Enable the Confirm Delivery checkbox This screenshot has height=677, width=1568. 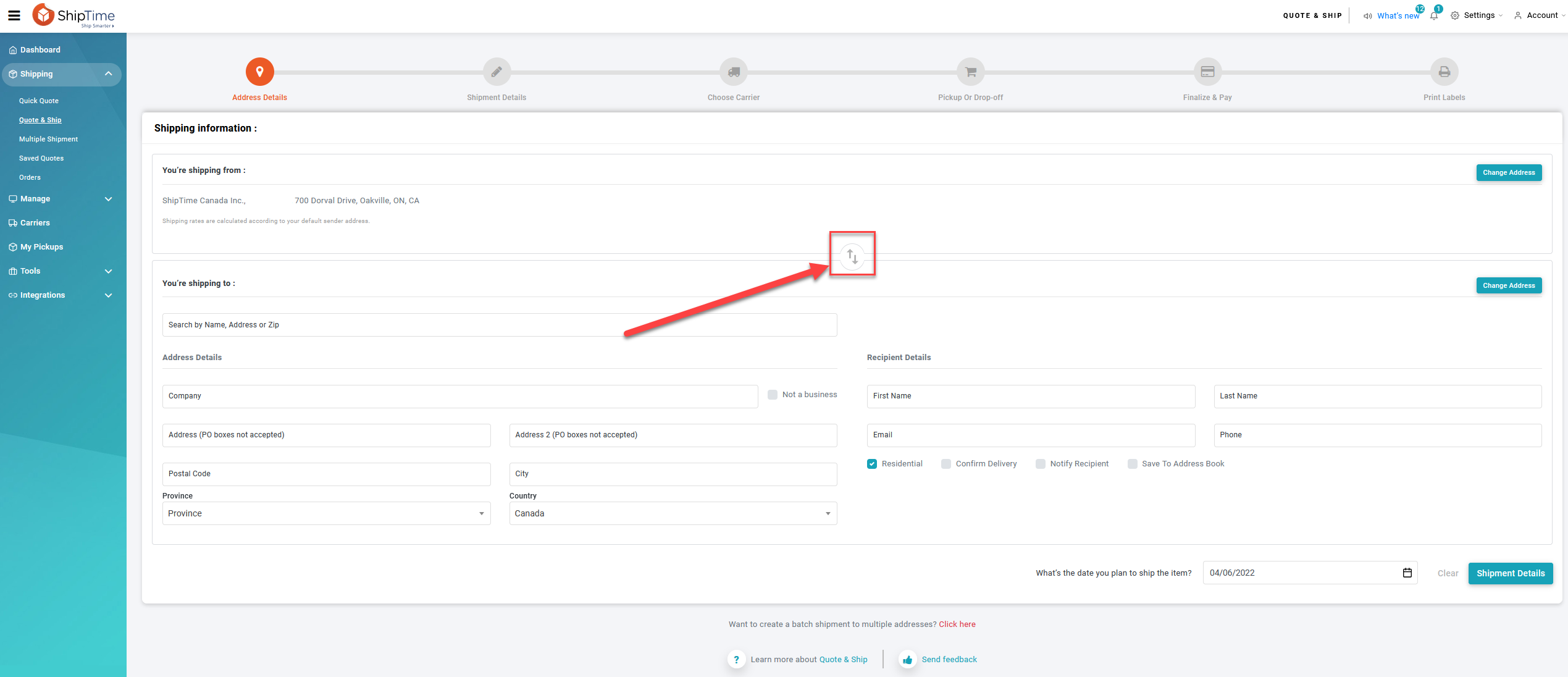945,464
